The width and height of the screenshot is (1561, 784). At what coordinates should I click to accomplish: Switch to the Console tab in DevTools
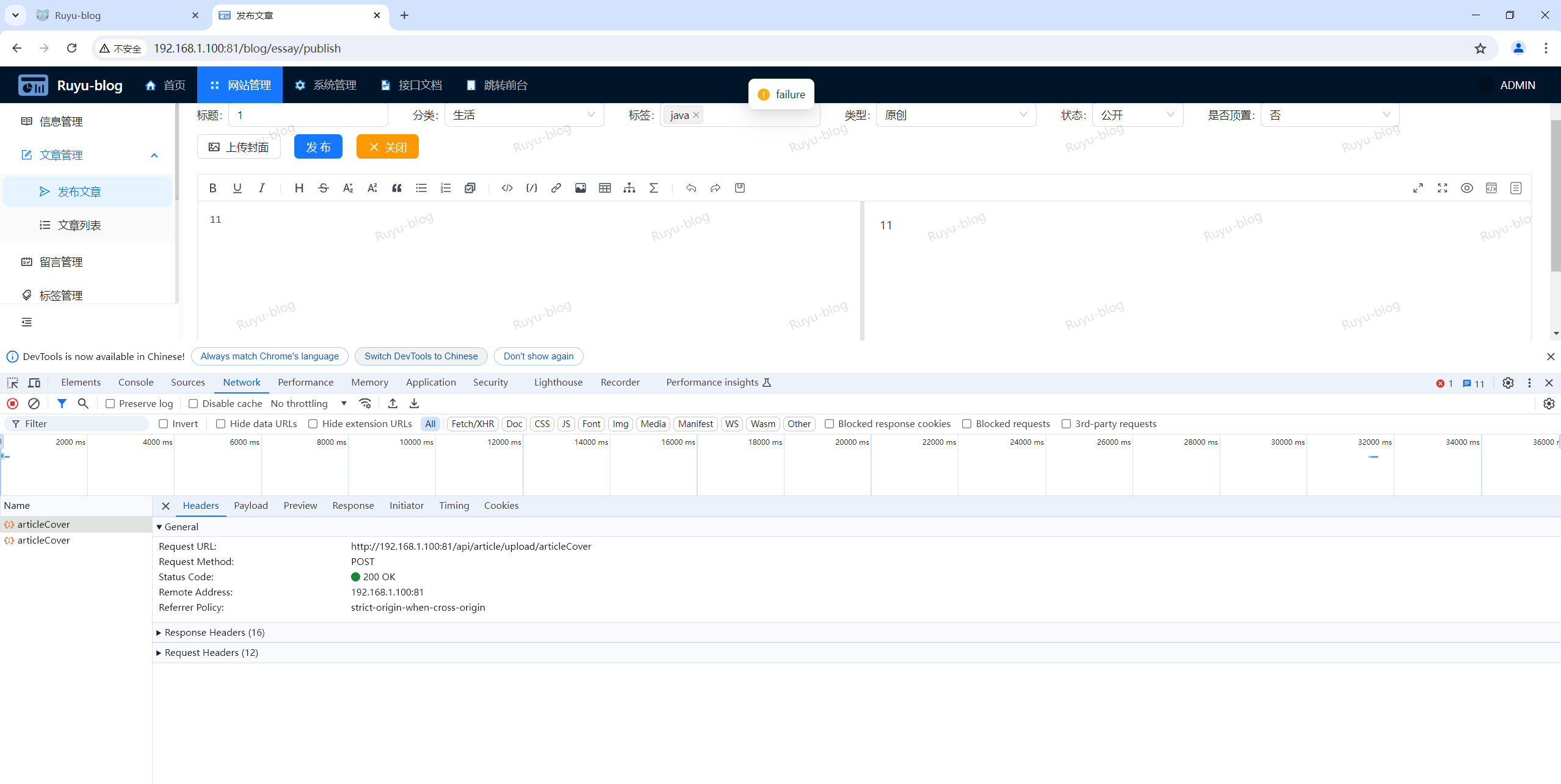pyautogui.click(x=136, y=382)
